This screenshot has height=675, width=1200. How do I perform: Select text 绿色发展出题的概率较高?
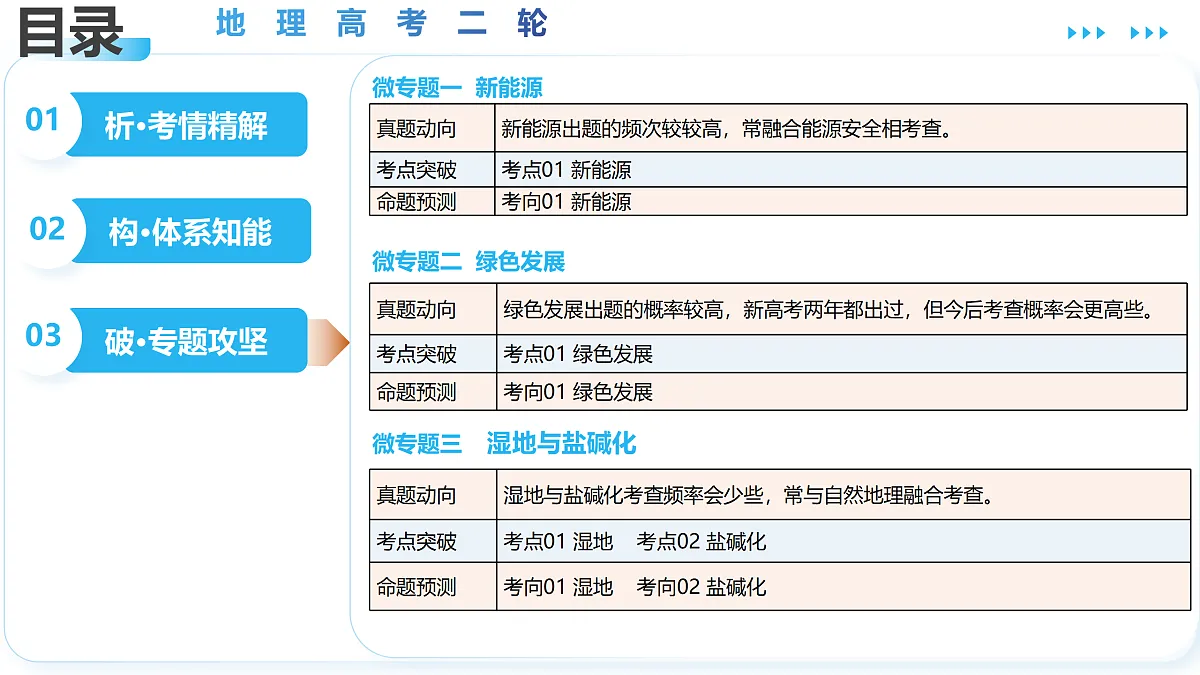[x=618, y=310]
